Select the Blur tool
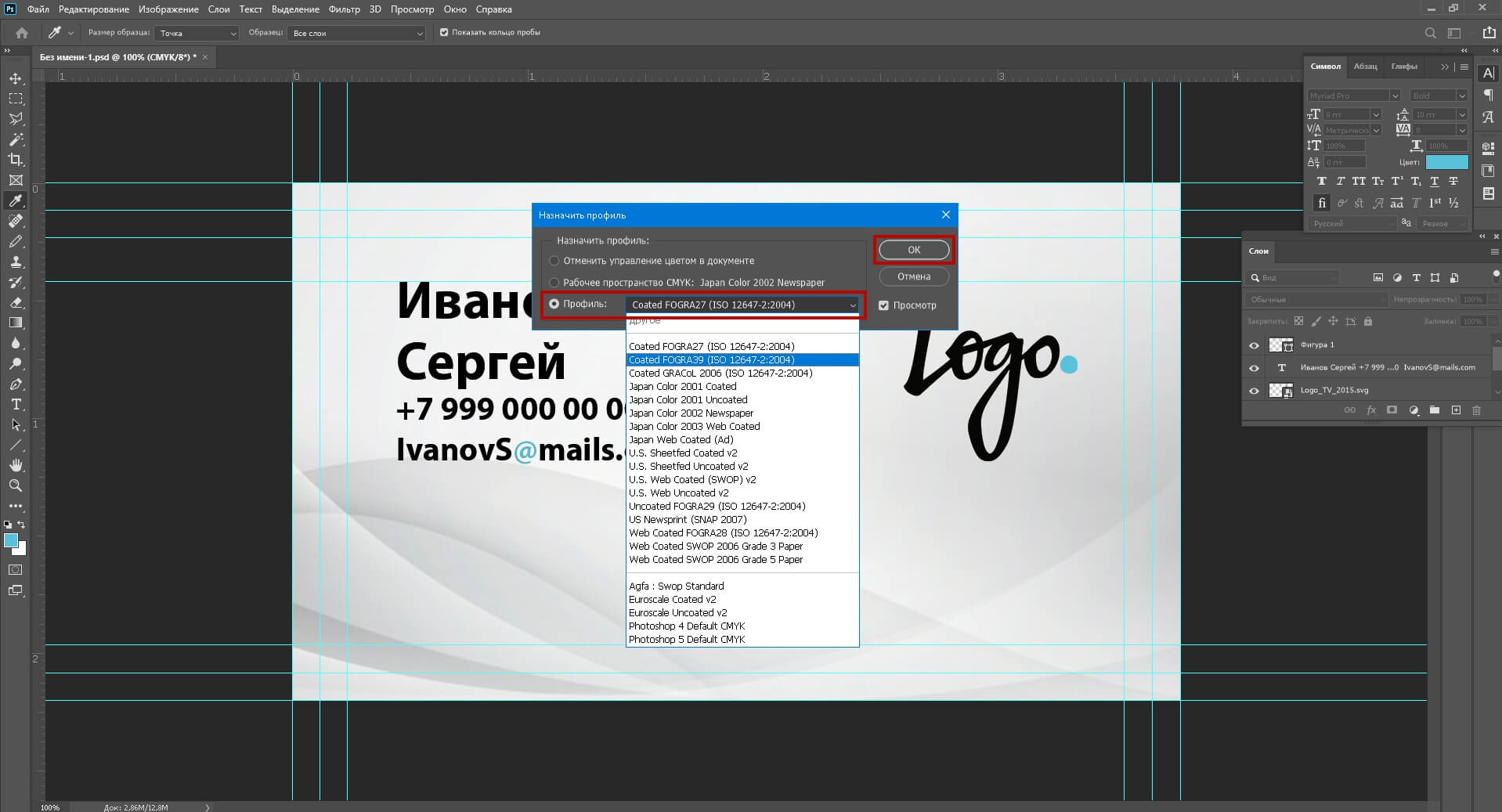Image resolution: width=1502 pixels, height=812 pixels. click(16, 343)
